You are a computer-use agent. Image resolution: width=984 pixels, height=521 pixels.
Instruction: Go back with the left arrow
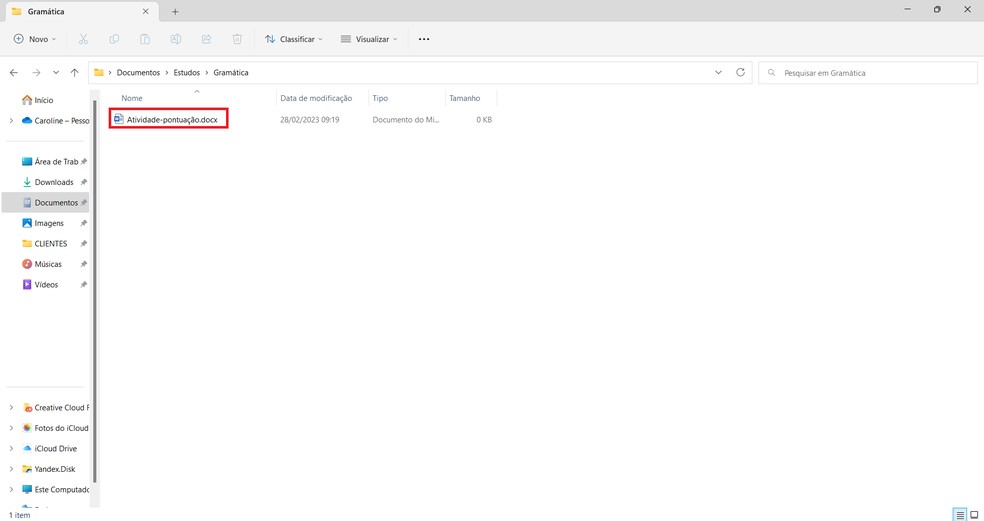point(14,73)
